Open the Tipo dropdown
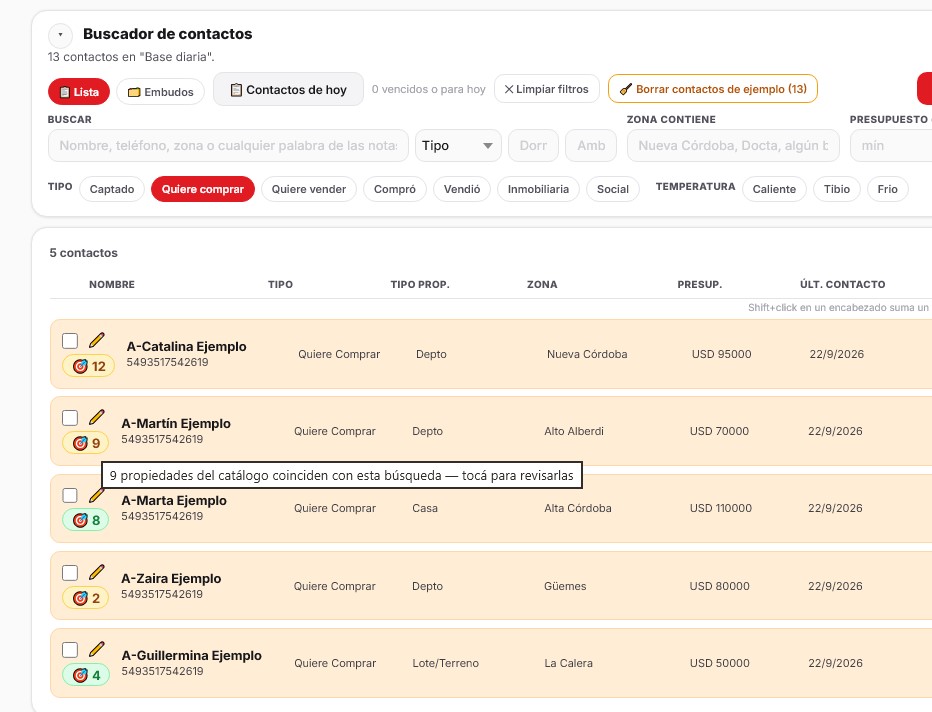This screenshot has width=932, height=712. (x=458, y=146)
